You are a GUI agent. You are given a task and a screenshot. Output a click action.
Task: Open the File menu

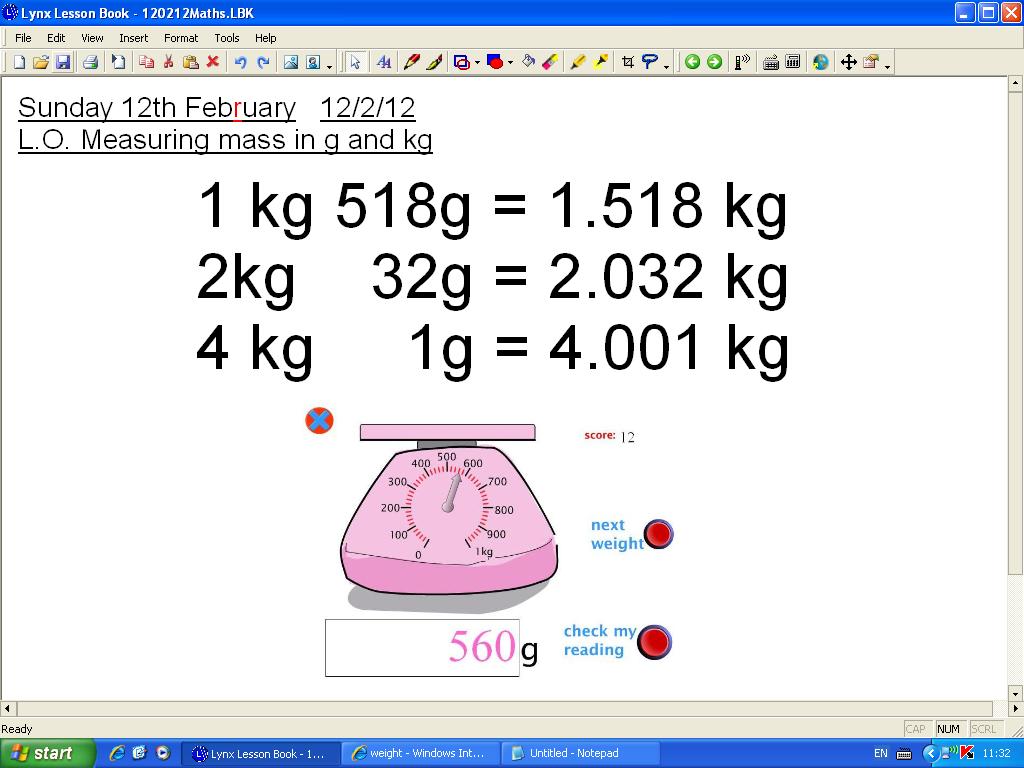click(x=23, y=38)
